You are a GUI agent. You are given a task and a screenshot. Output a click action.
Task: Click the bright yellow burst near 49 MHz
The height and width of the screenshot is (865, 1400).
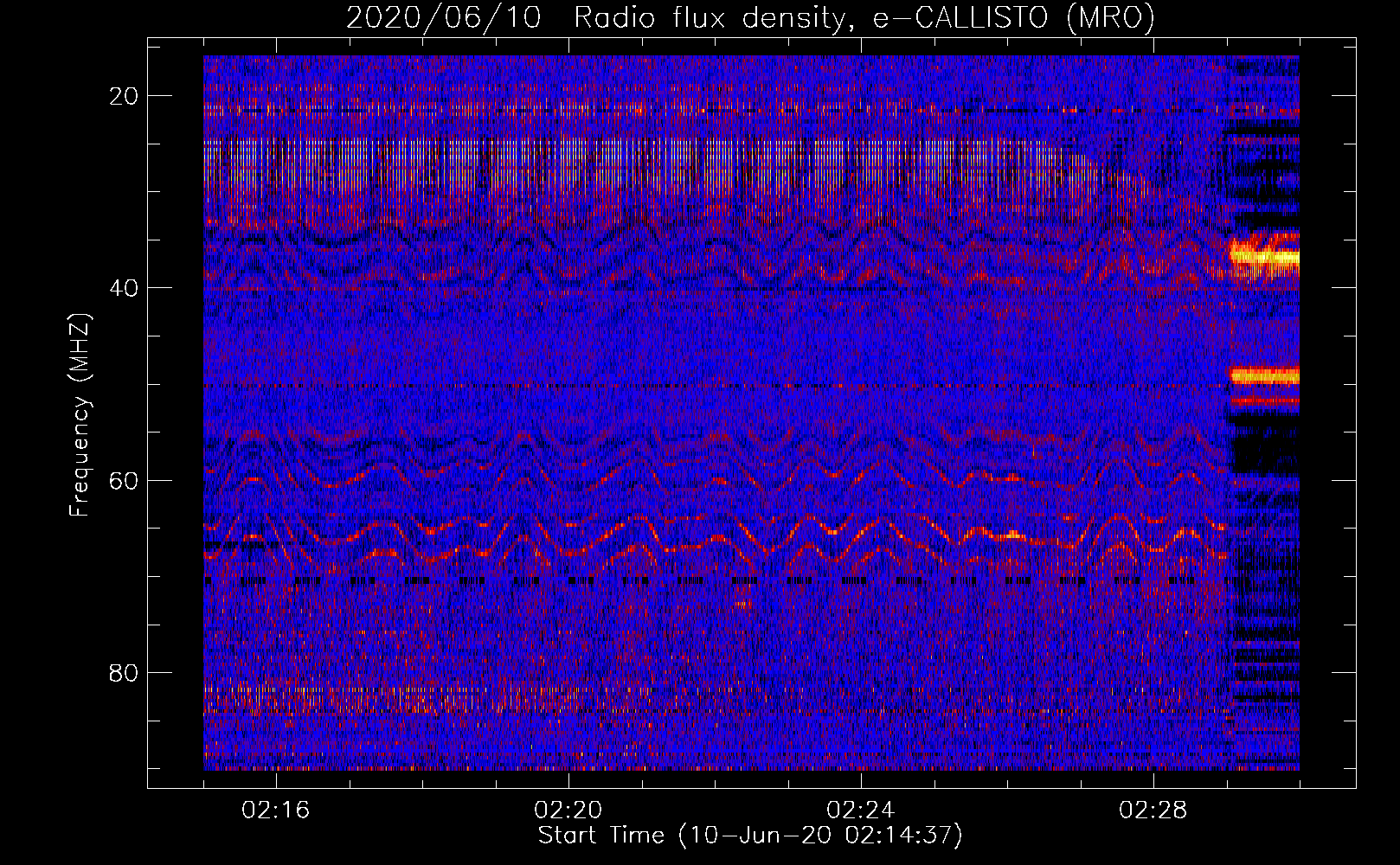[1264, 375]
